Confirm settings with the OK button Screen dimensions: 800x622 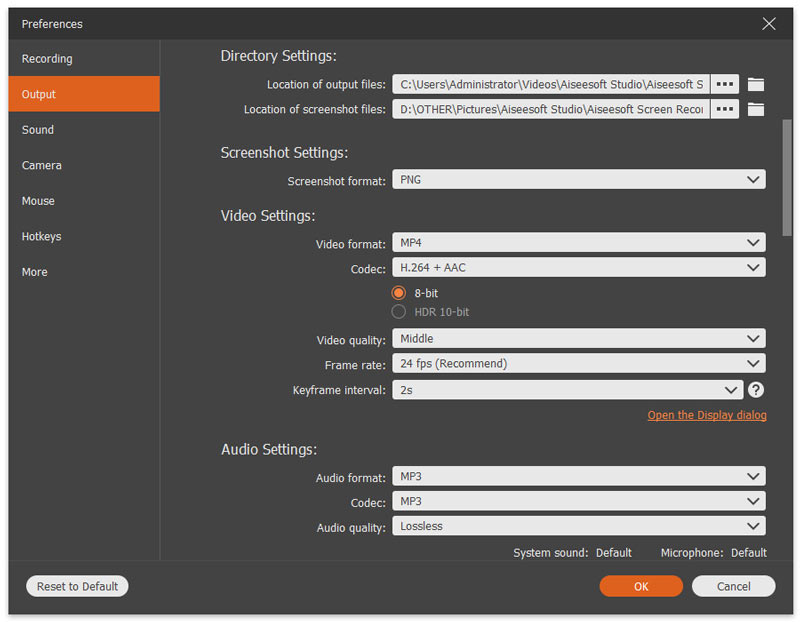point(641,587)
